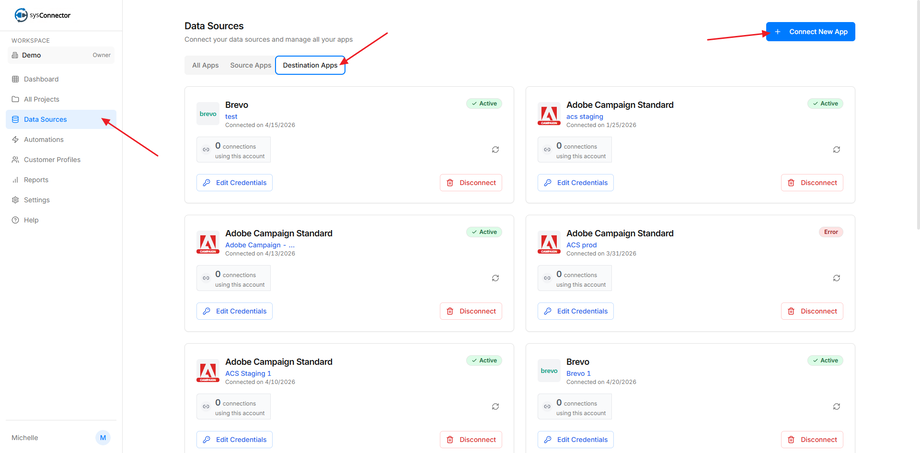Go to Automations page

[61, 140]
